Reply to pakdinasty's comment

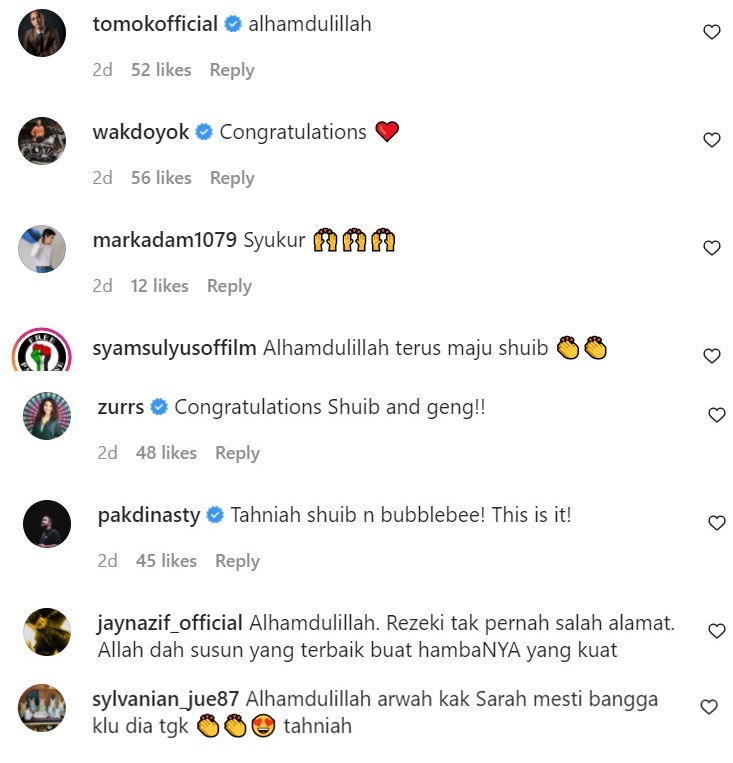238,562
